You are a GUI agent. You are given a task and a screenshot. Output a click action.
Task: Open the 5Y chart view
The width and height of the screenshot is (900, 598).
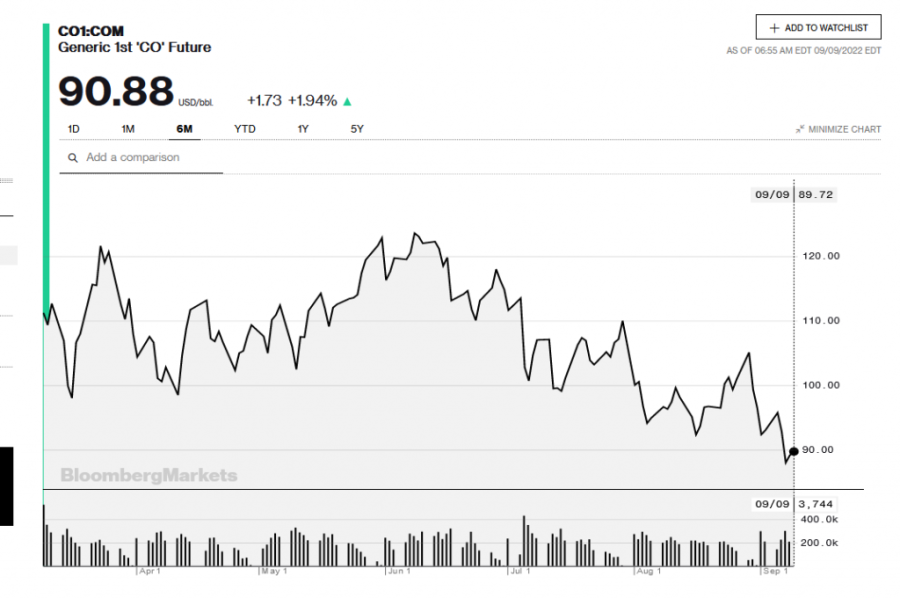357,129
